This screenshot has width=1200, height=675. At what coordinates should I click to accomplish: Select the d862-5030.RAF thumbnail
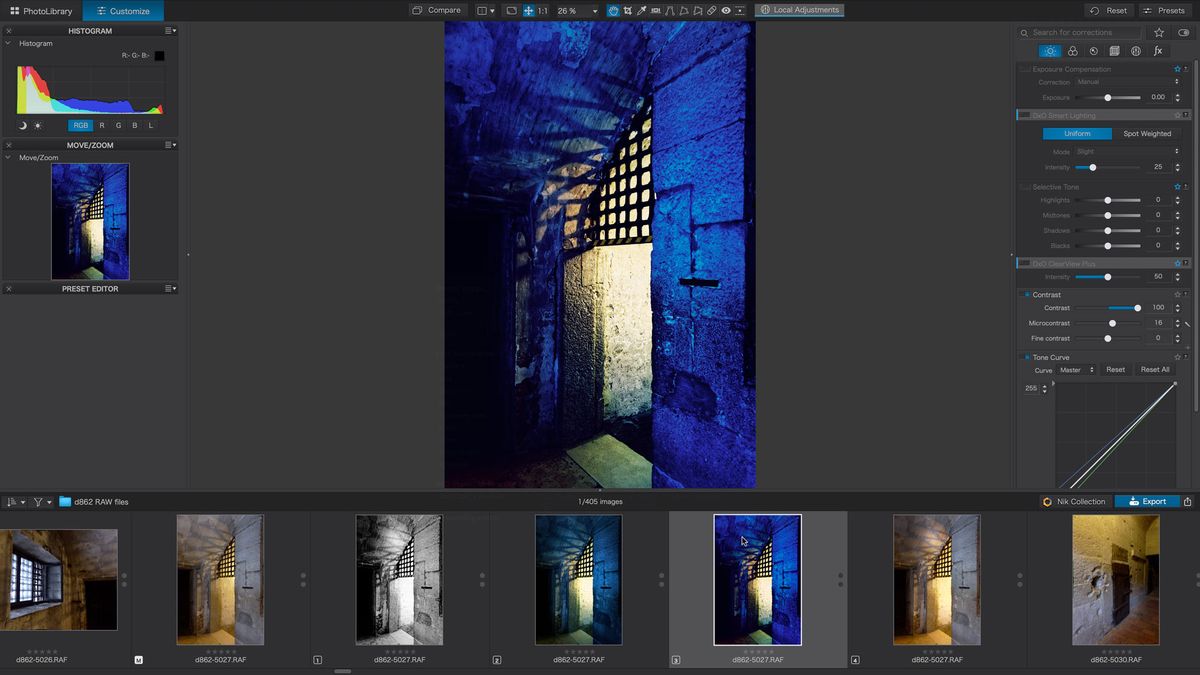(1116, 580)
